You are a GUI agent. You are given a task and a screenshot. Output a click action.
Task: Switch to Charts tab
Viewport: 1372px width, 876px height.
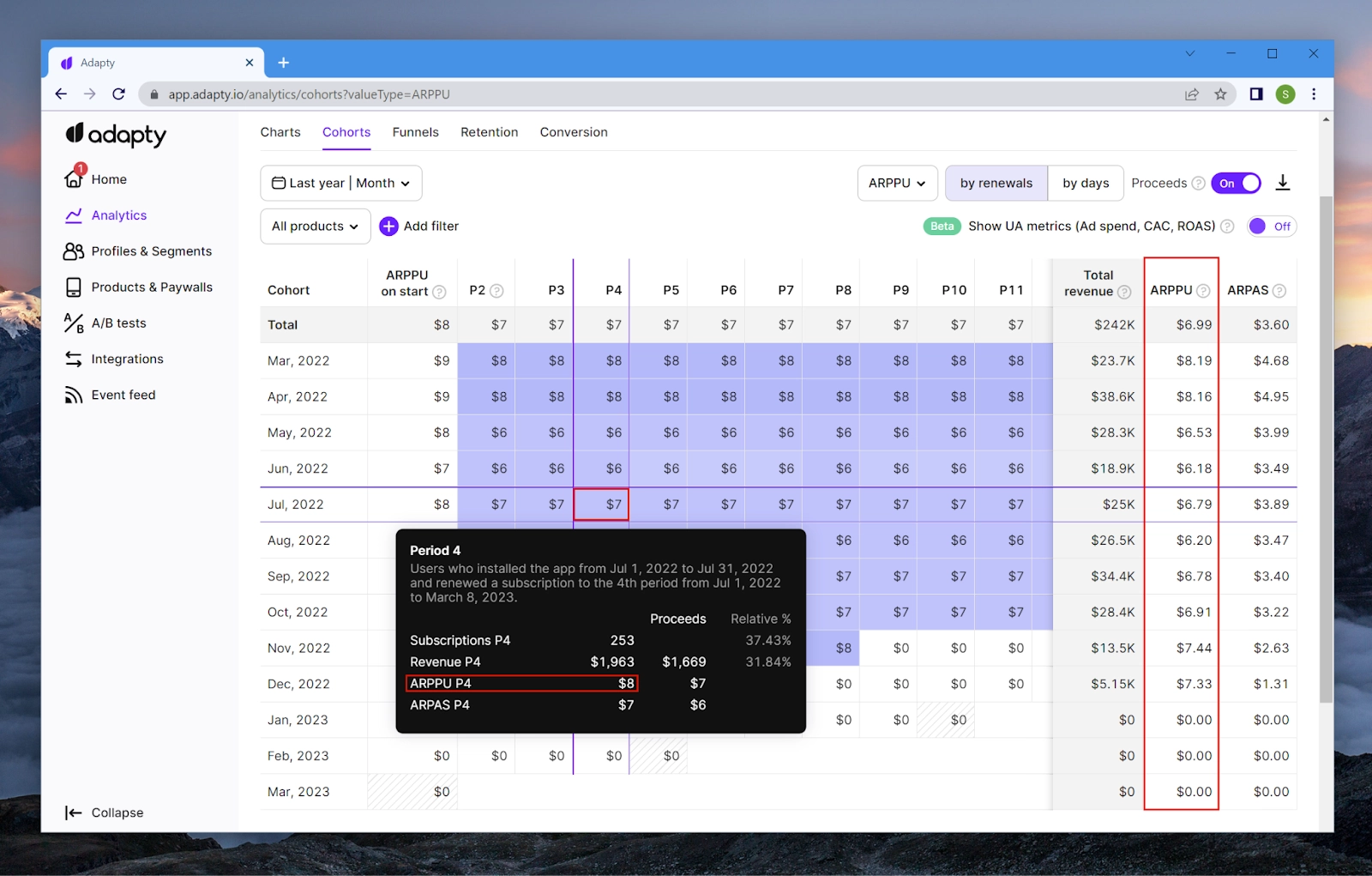pos(280,132)
